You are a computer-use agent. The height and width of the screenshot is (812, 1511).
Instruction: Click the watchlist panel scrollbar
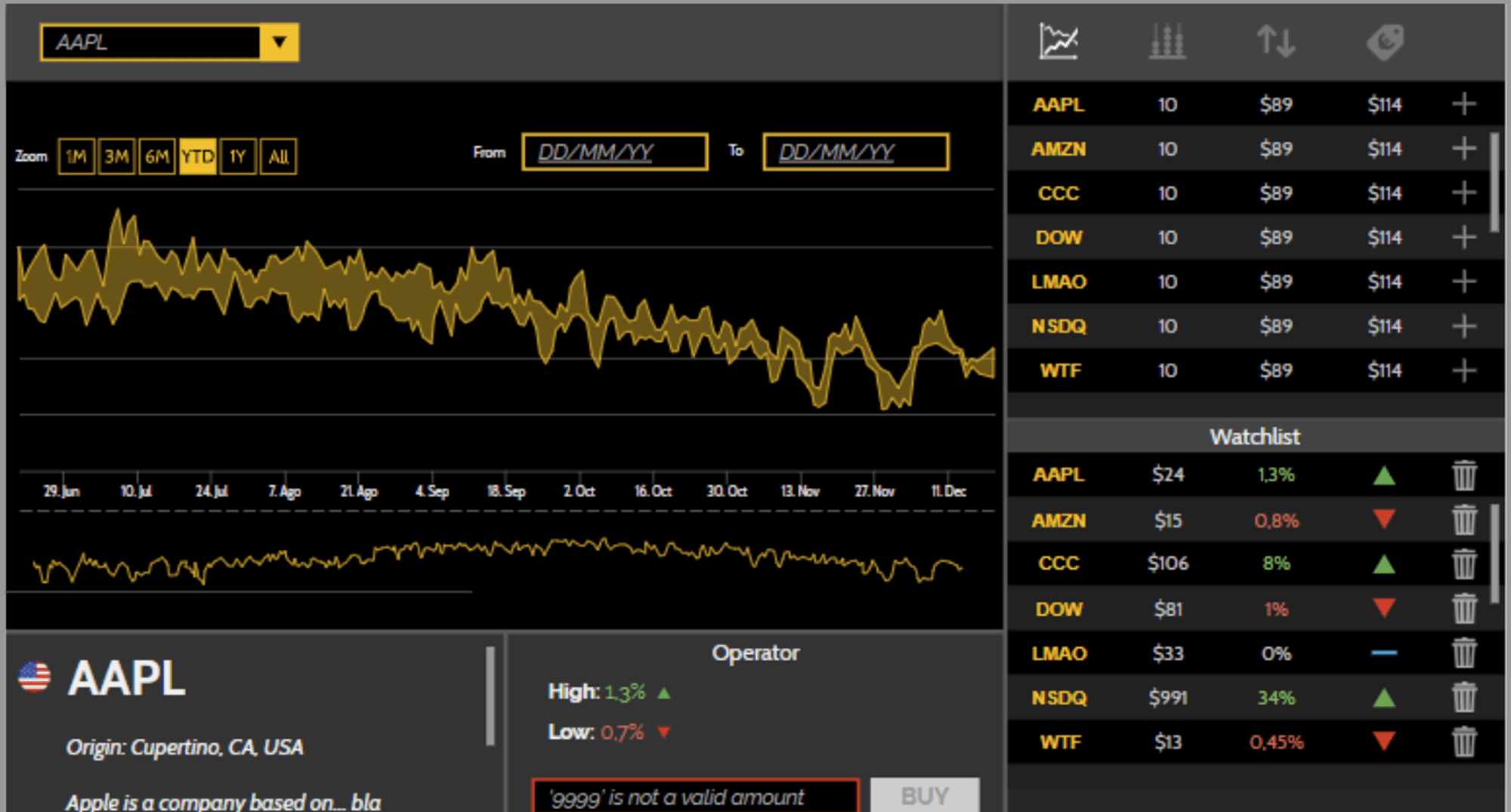1494,554
